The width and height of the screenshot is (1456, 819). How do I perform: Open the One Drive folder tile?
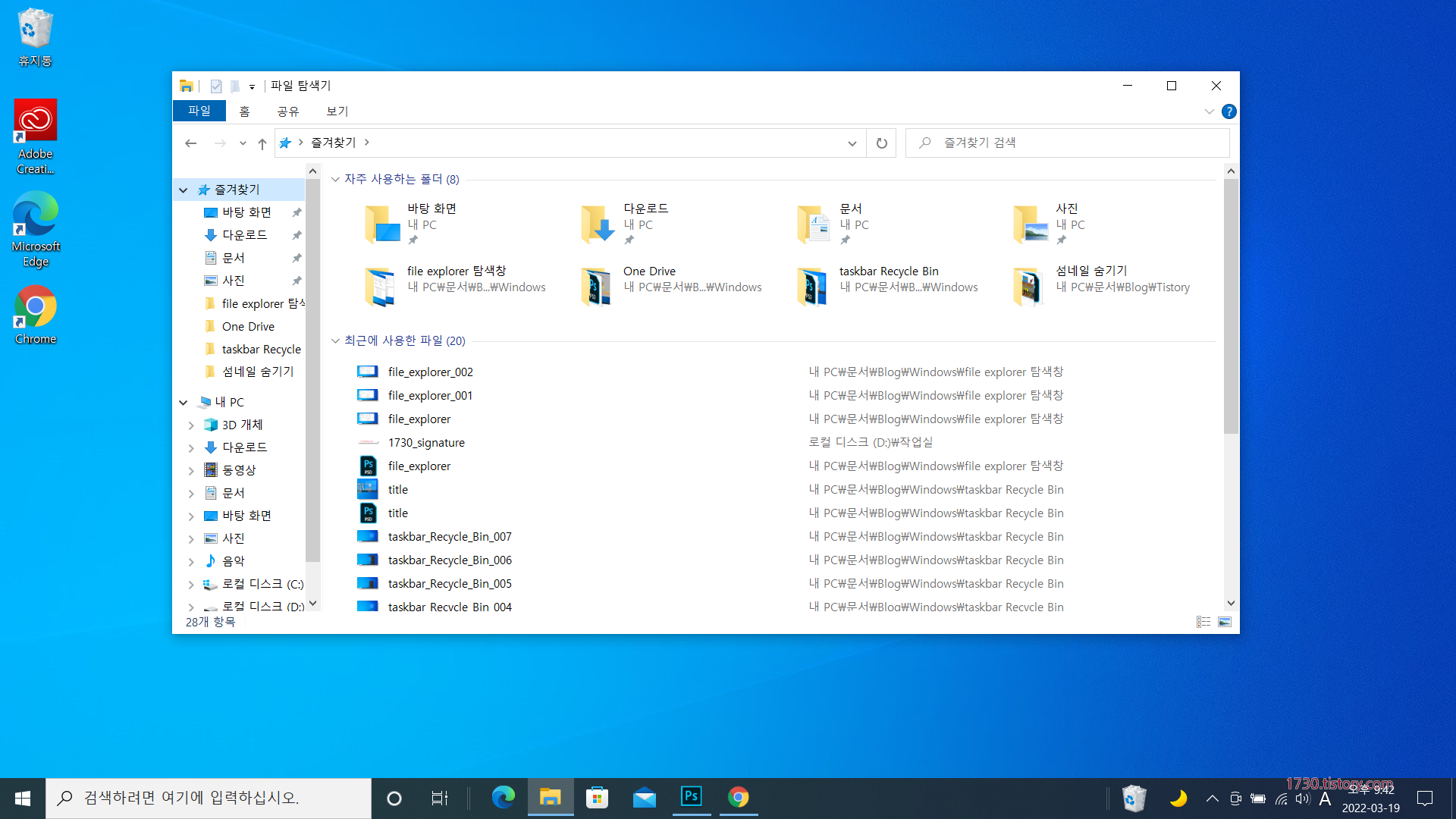(x=650, y=271)
